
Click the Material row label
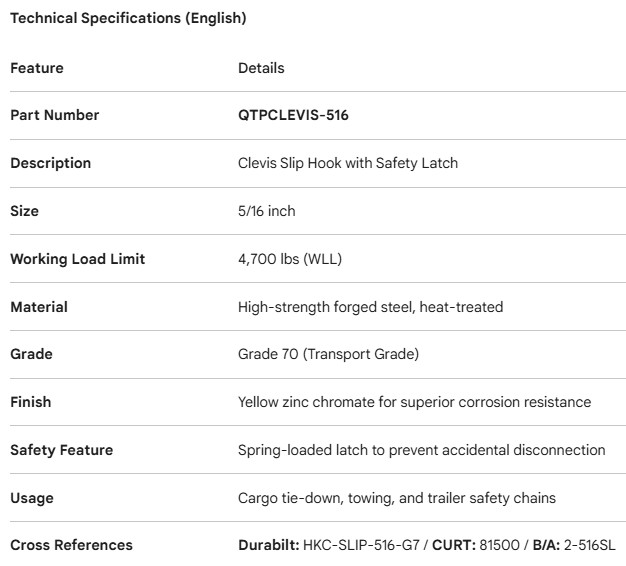coord(38,307)
